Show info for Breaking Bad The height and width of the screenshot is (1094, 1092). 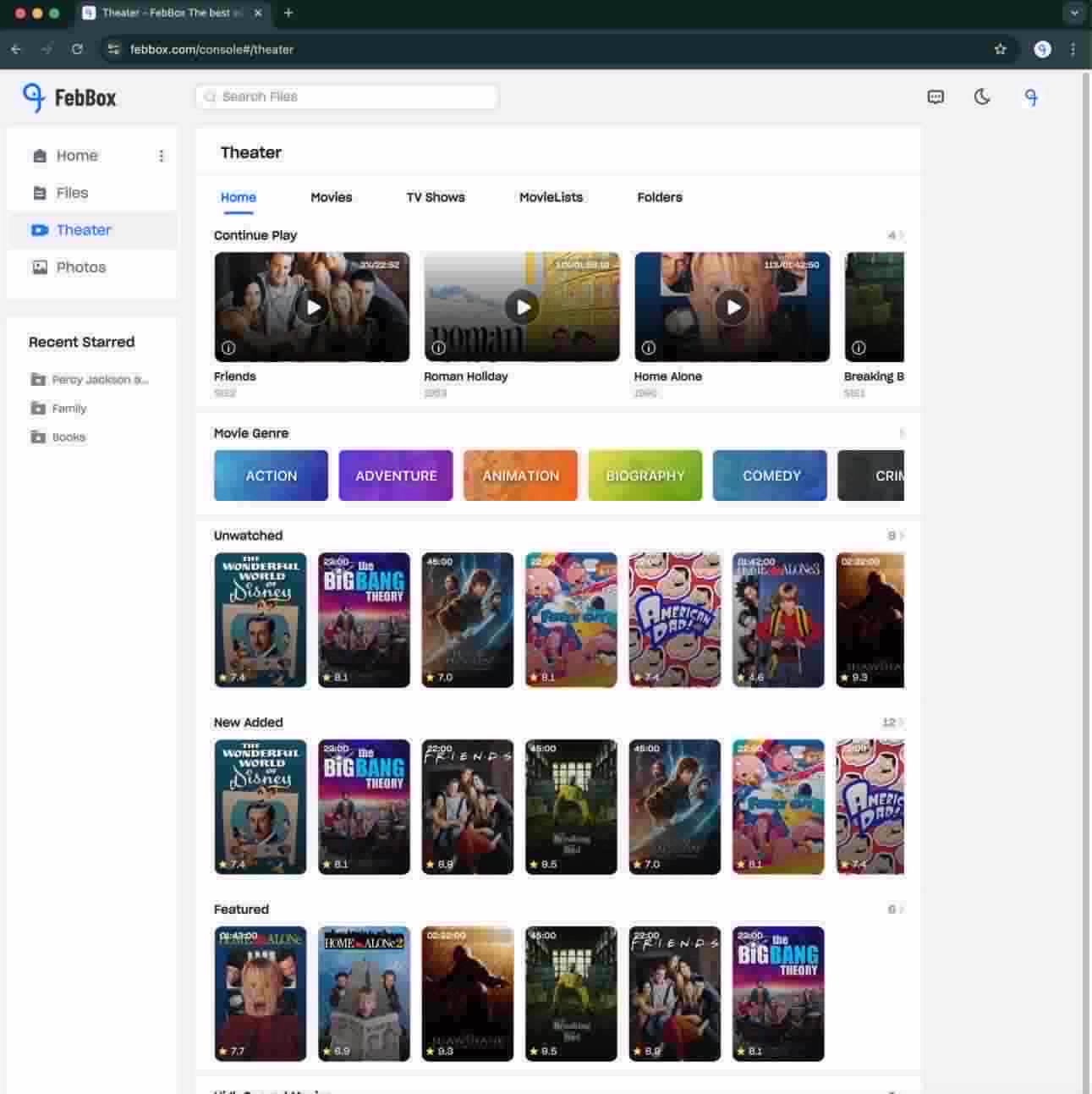[859, 348]
